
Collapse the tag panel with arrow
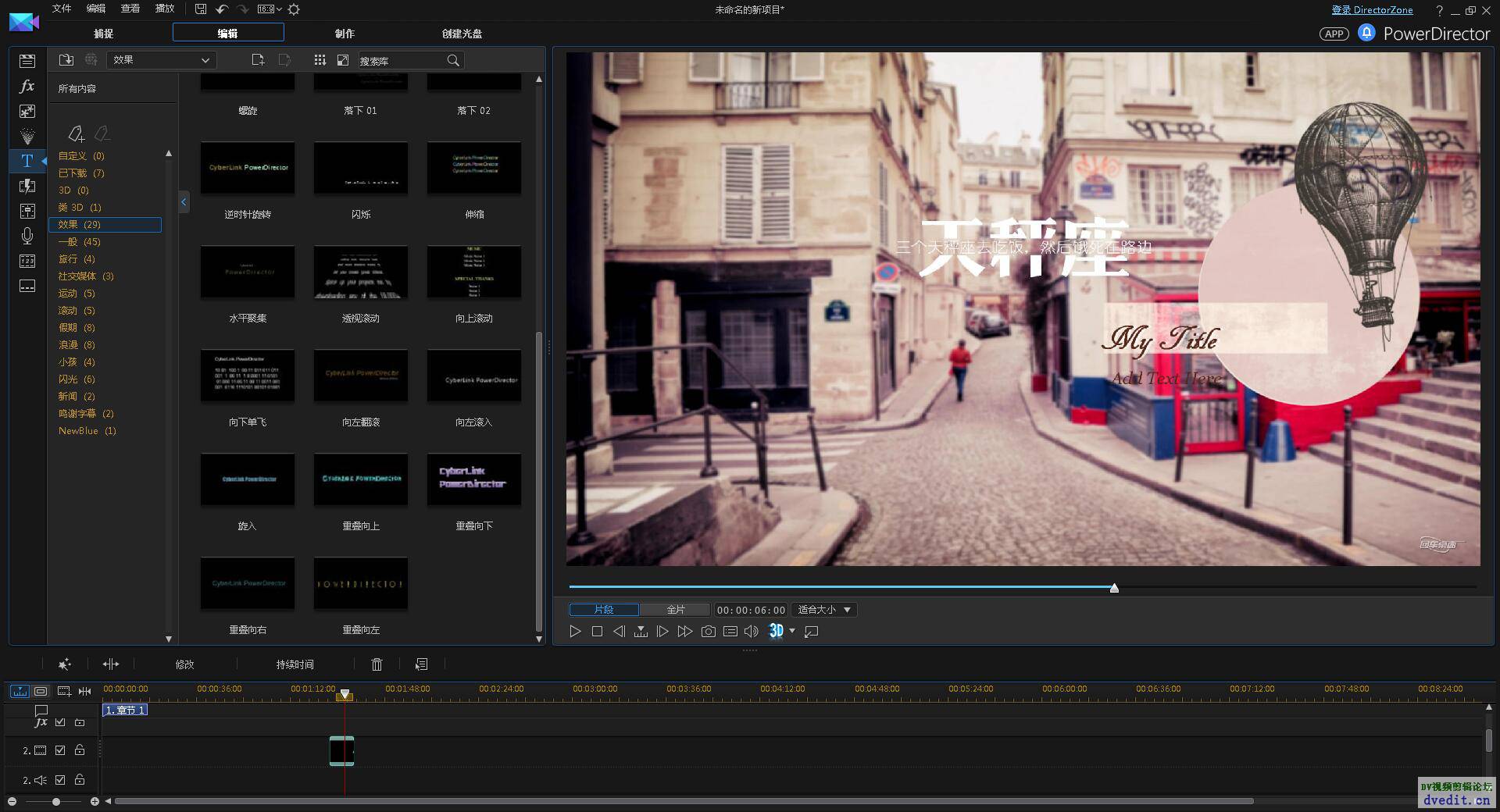coord(184,202)
